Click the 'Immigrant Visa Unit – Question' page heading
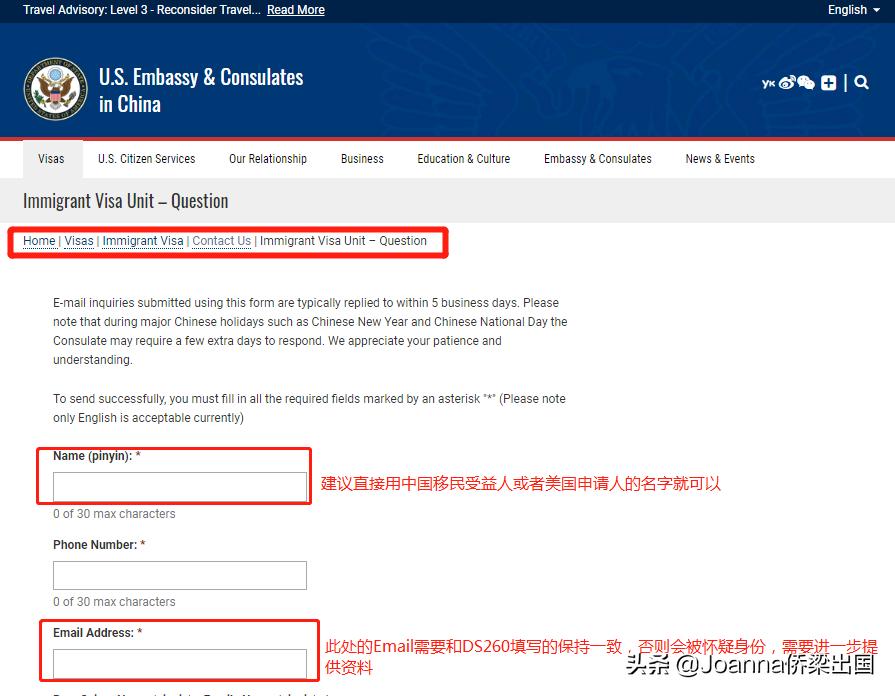Viewport: 895px width, 696px height. coord(126,201)
